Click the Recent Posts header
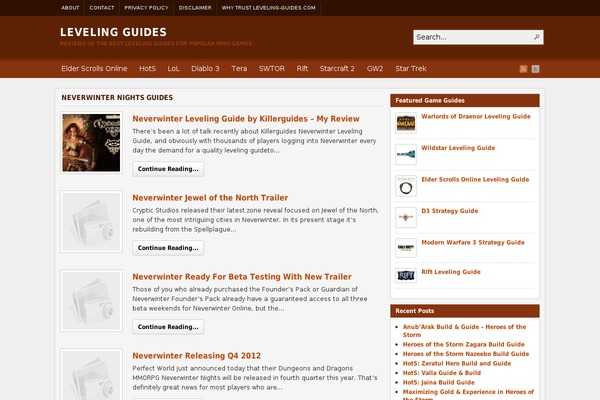Screen dimensions: 600x400 [x=465, y=311]
